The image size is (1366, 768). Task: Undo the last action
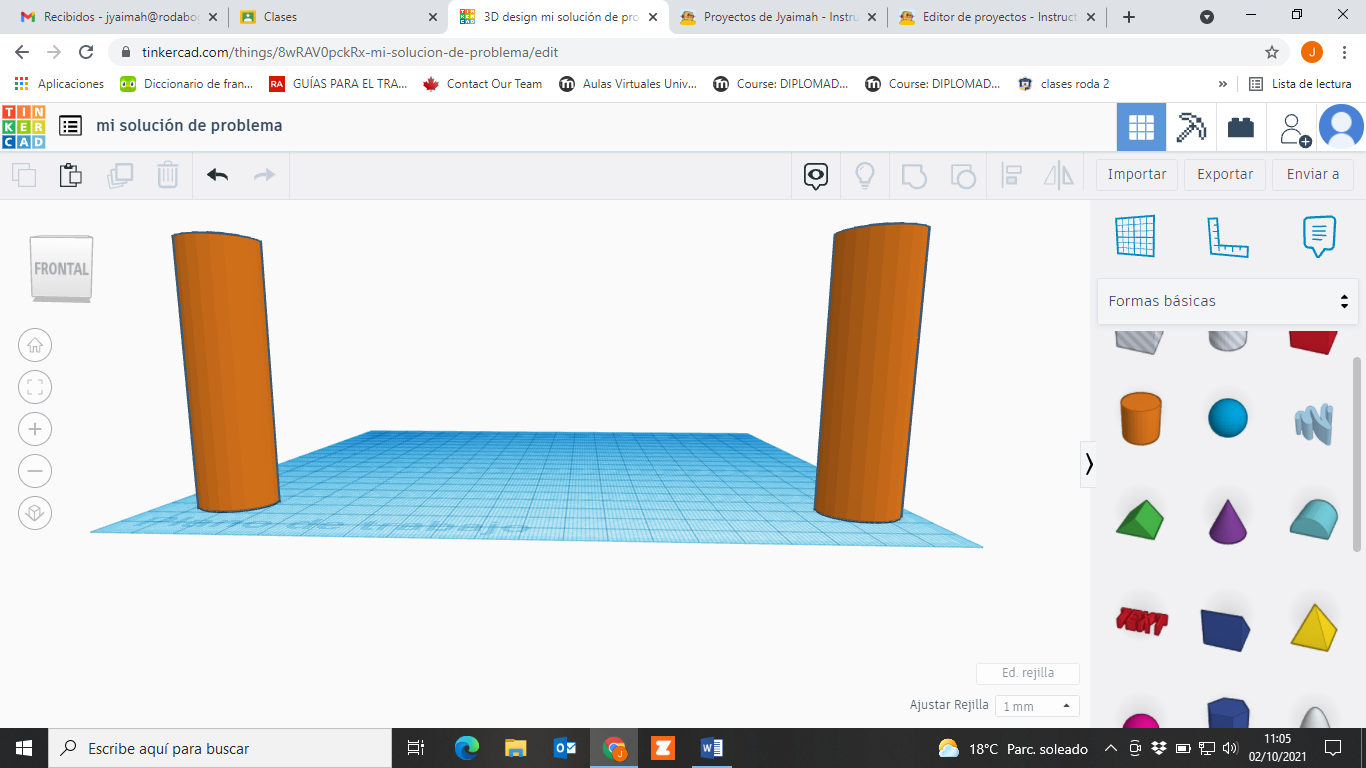tap(217, 175)
